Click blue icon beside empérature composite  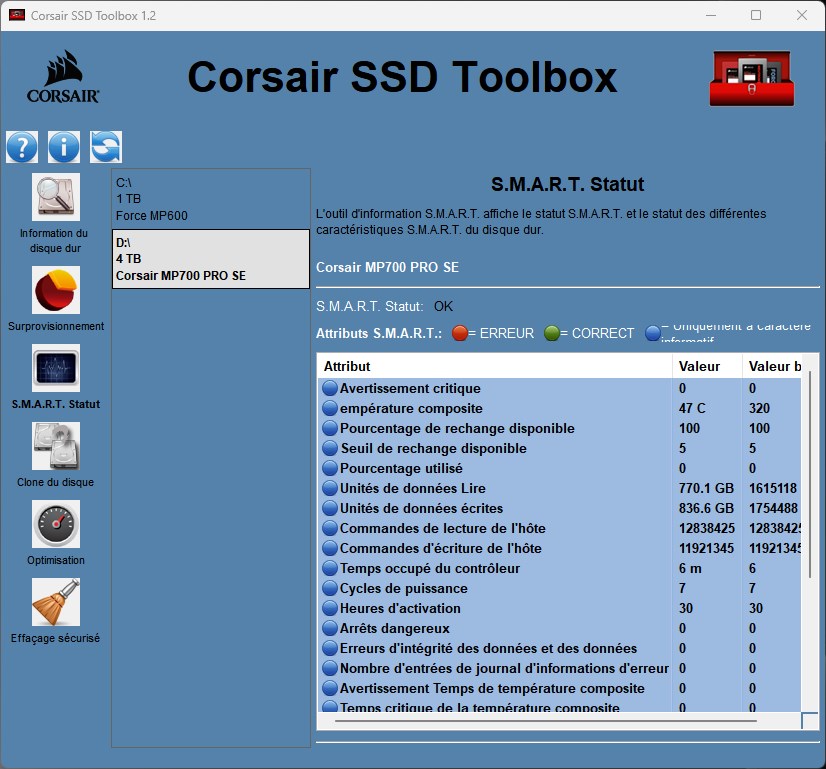tap(330, 408)
